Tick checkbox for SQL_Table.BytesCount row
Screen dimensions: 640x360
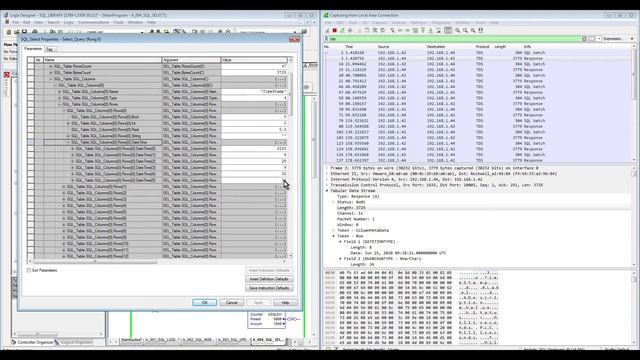[x=31, y=73]
